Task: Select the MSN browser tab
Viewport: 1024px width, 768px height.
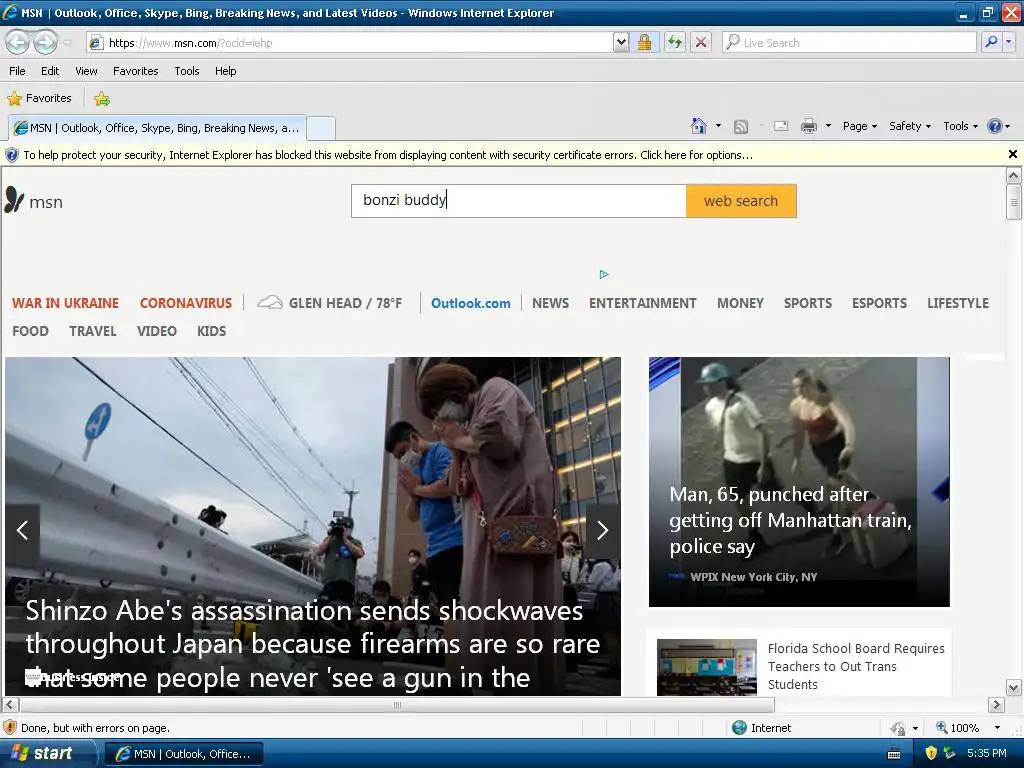Action: [157, 128]
